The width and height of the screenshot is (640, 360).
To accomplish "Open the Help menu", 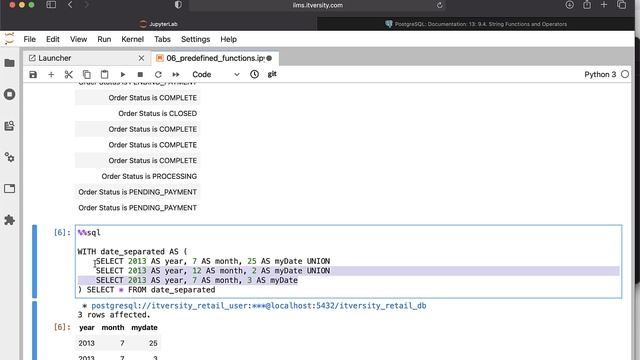I will pos(229,39).
